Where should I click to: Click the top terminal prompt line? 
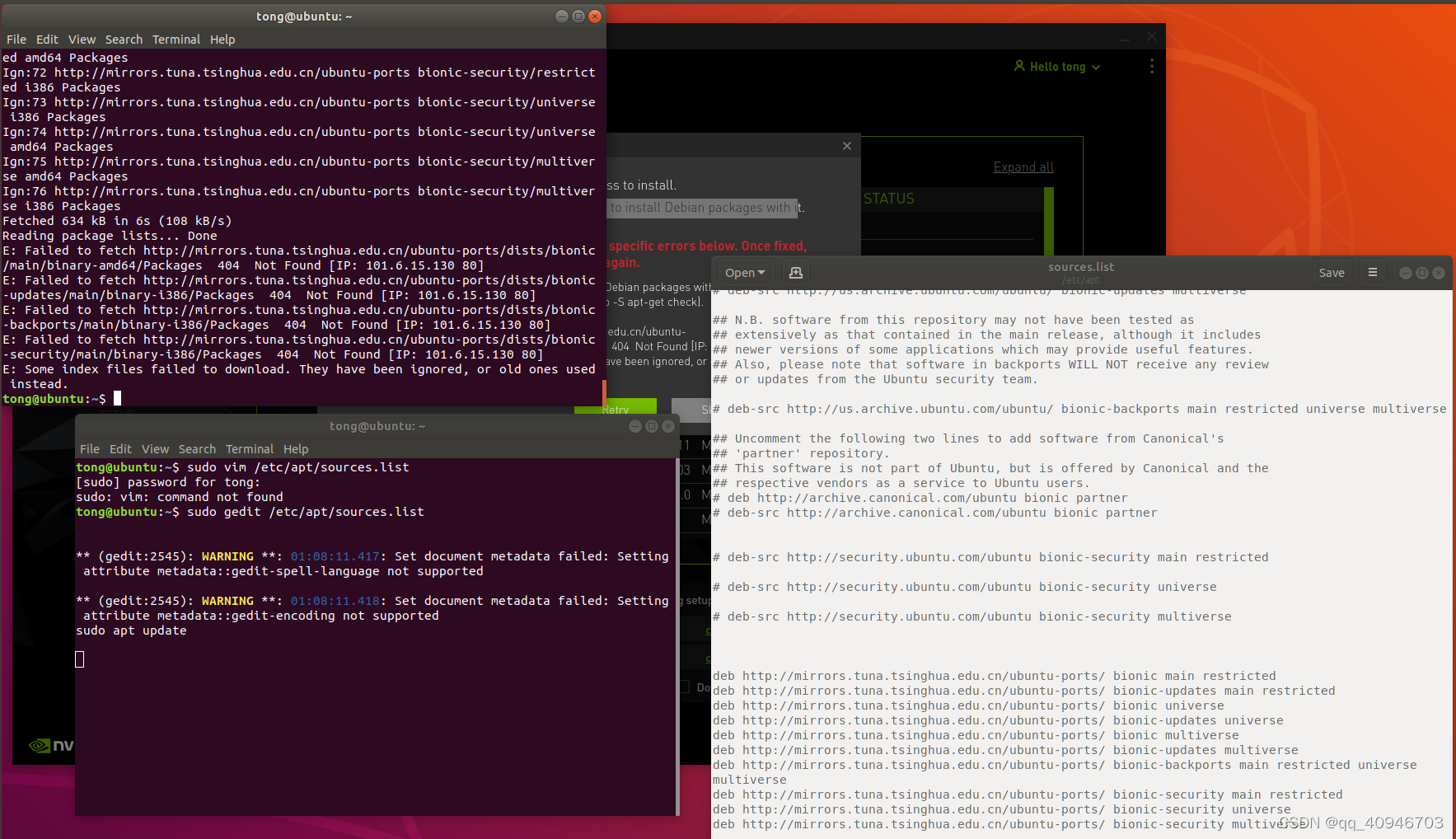point(62,399)
